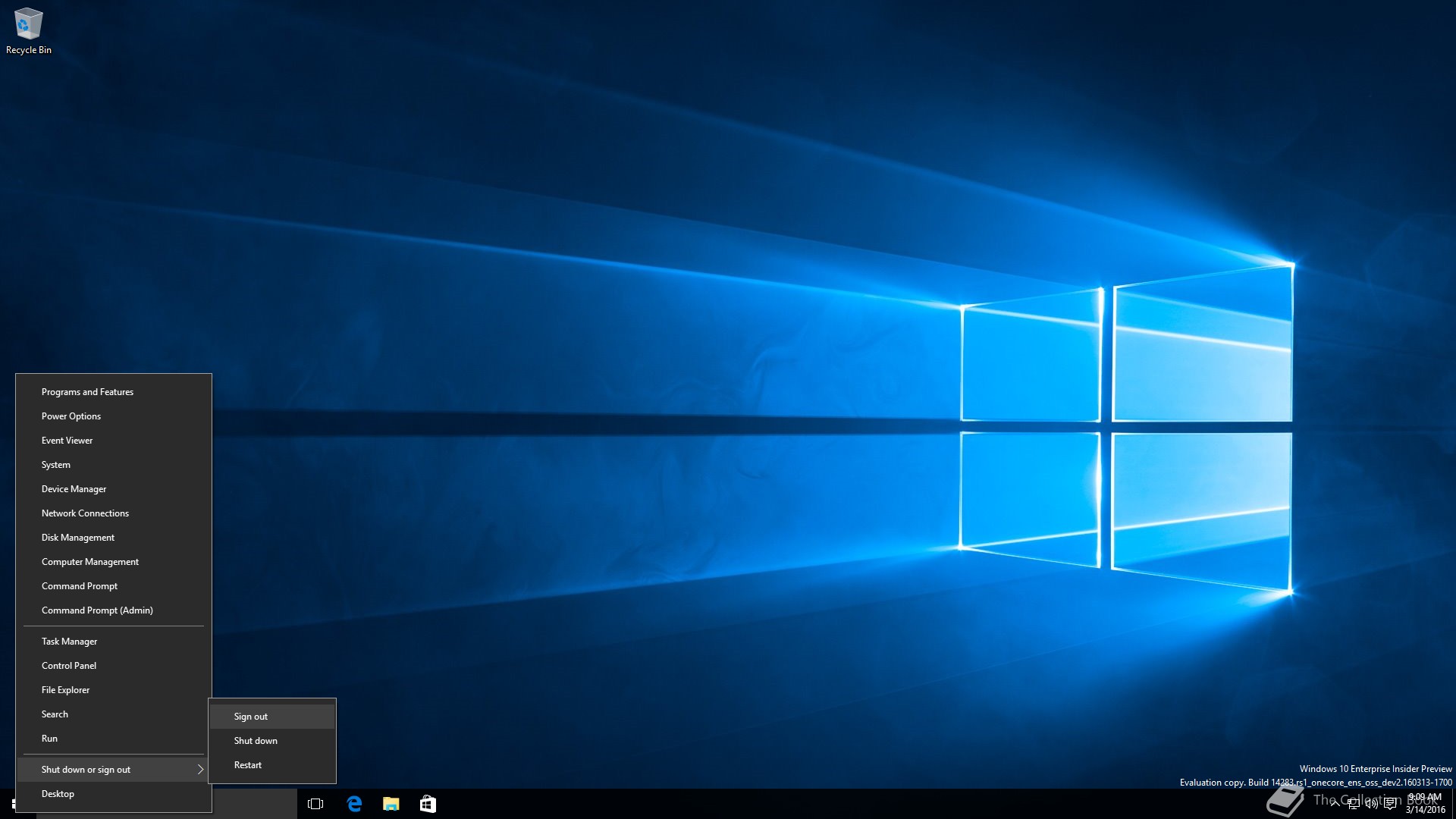1456x819 pixels.
Task: Start Command Prompt (Admin)
Action: 114,610
